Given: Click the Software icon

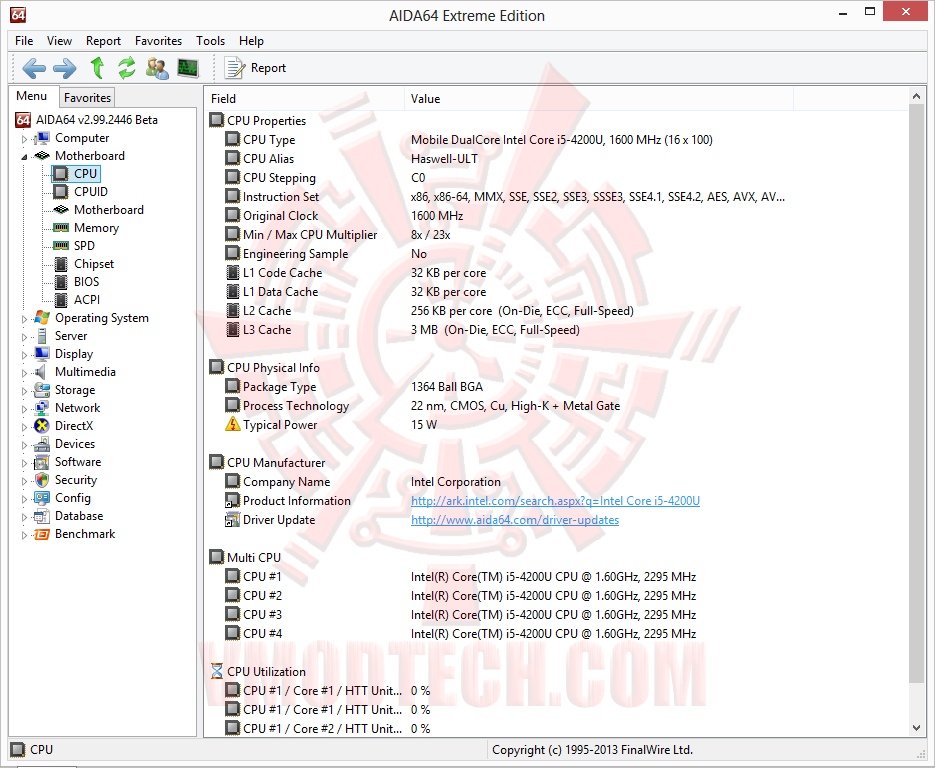Looking at the screenshot, I should [x=42, y=462].
